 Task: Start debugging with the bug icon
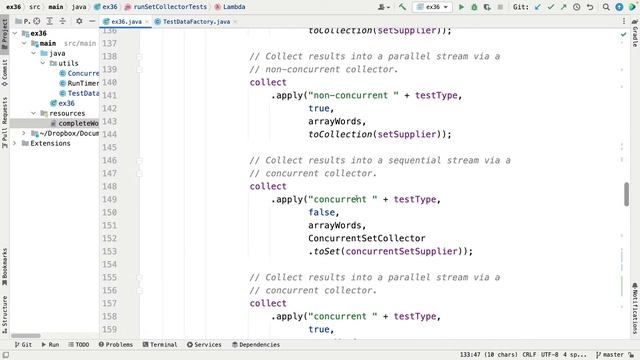click(474, 7)
